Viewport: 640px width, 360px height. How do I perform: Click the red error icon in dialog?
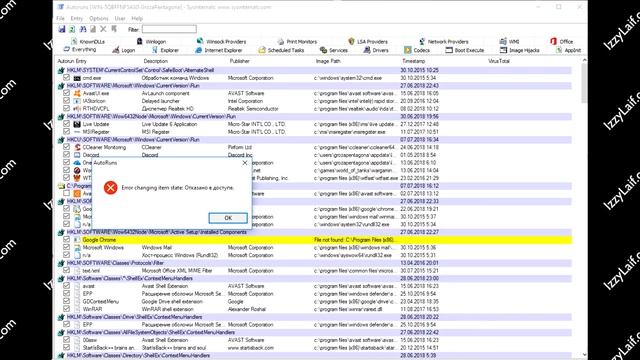[x=110, y=187]
